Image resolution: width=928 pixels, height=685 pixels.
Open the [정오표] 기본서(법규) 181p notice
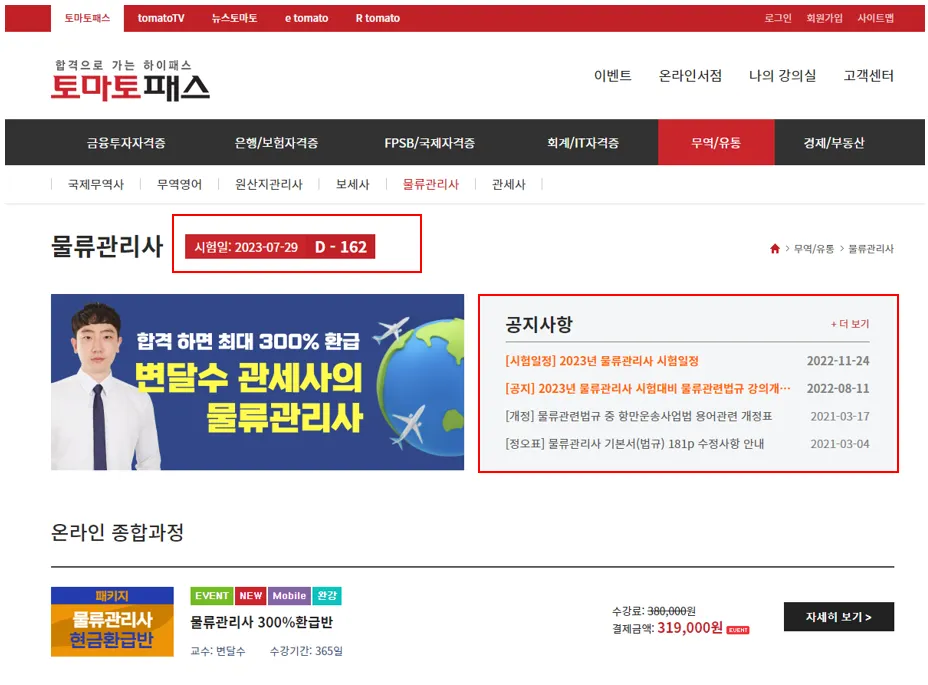click(x=634, y=443)
